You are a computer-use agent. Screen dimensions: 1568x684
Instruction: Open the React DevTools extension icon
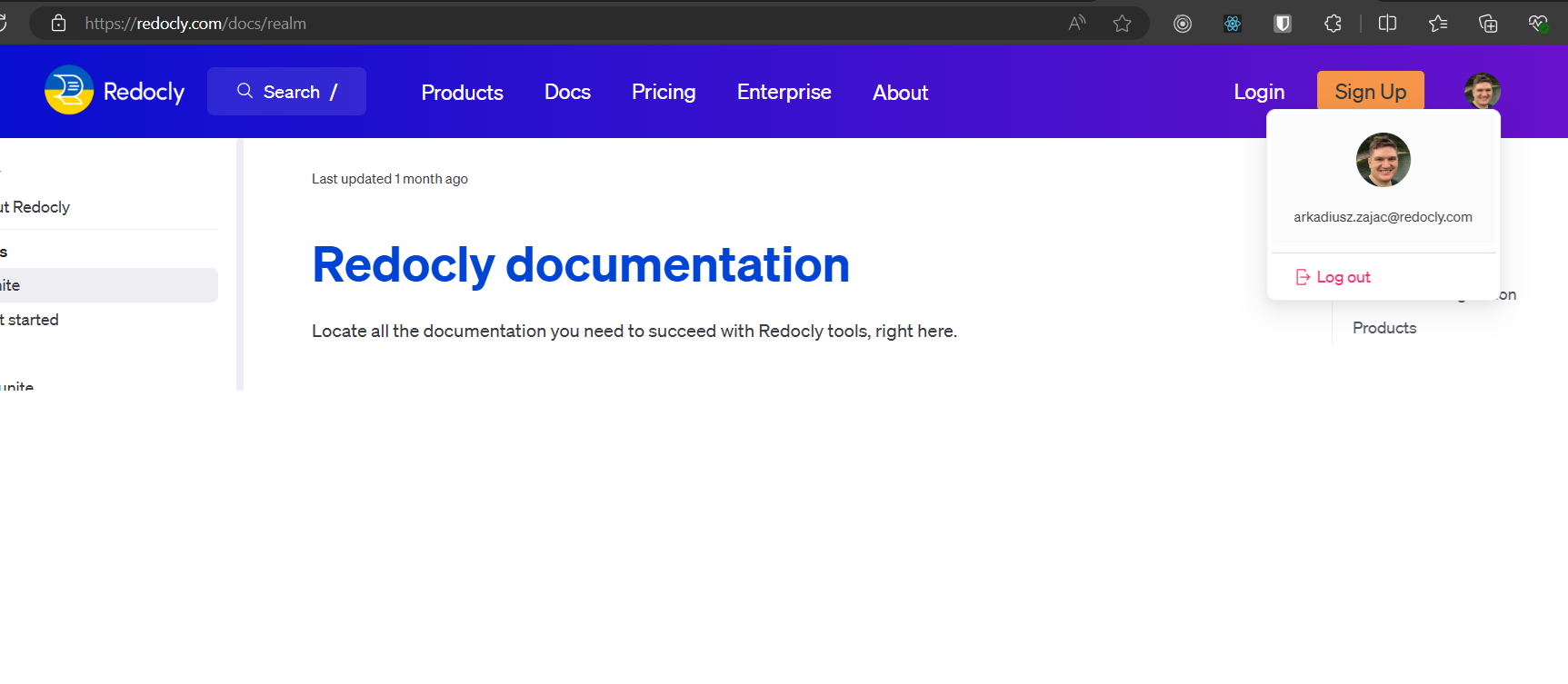pos(1233,24)
